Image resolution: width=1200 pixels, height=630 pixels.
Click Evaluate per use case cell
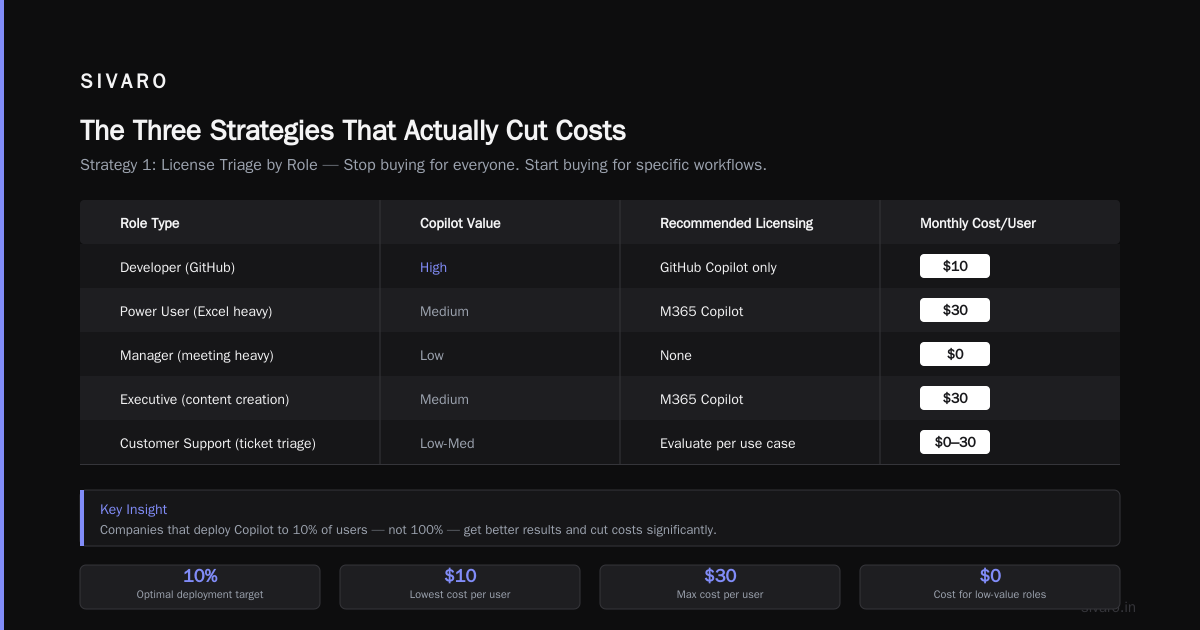click(x=727, y=443)
